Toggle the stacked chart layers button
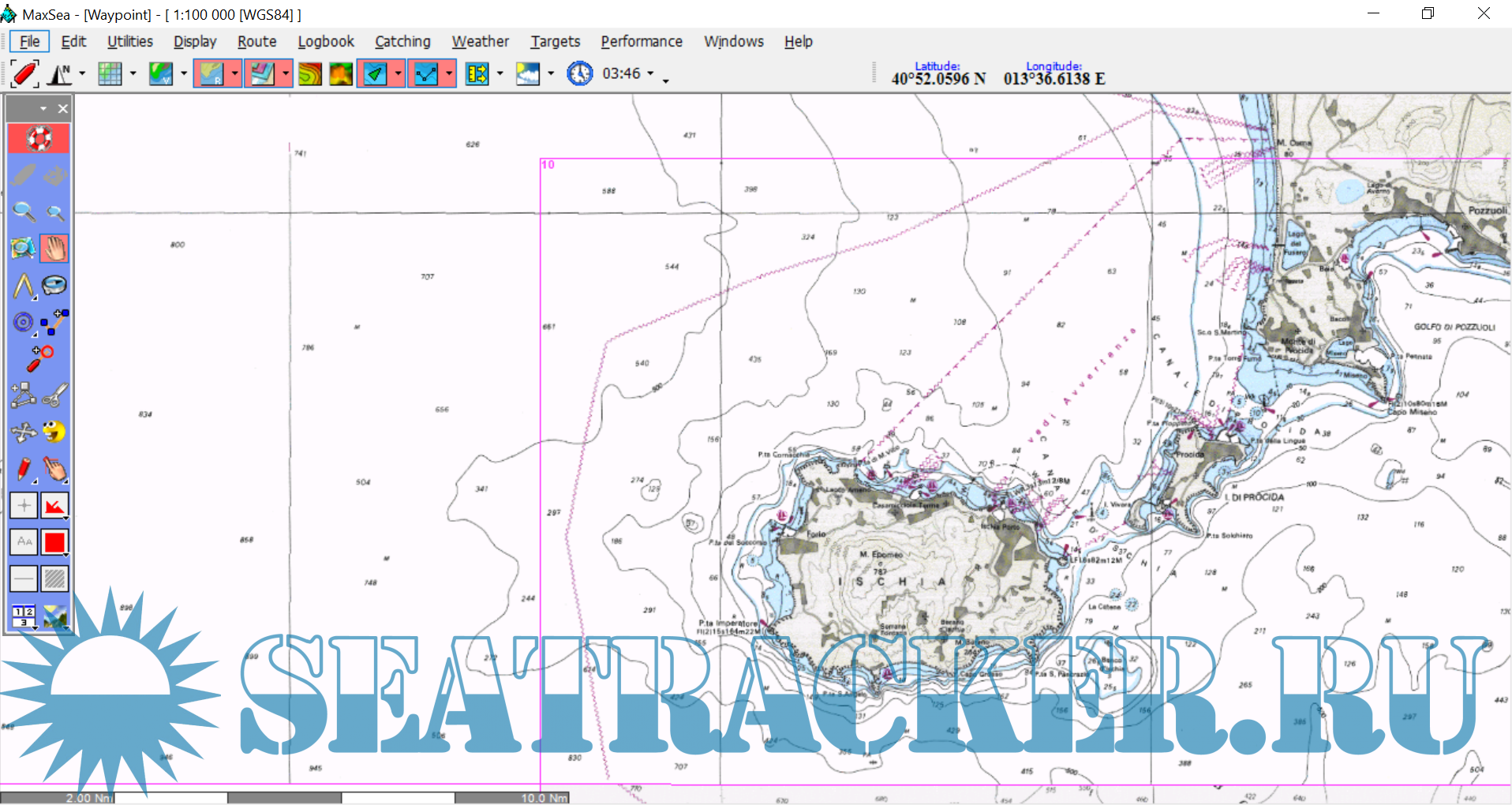 261,74
